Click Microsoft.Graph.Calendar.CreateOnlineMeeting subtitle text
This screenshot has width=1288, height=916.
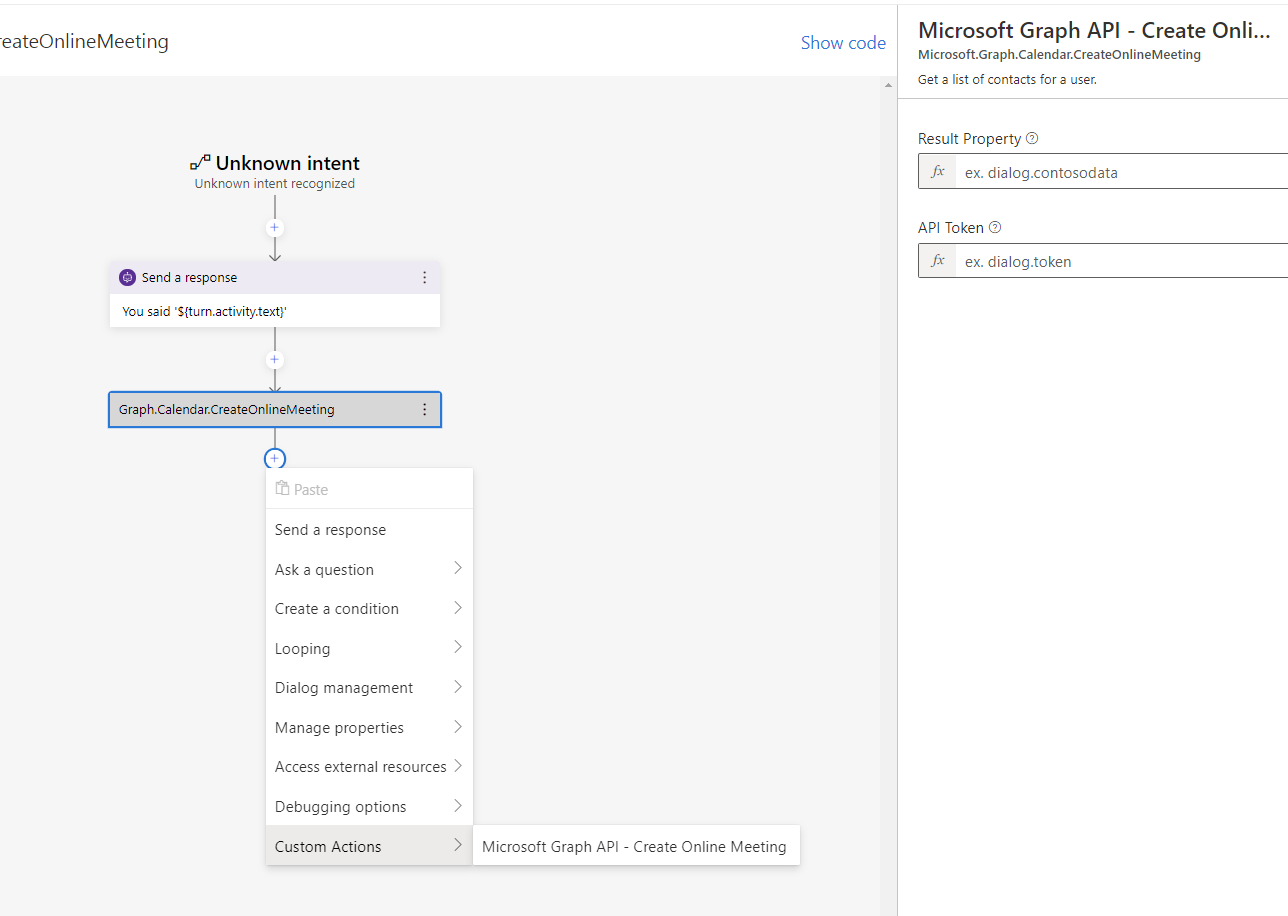[1059, 55]
